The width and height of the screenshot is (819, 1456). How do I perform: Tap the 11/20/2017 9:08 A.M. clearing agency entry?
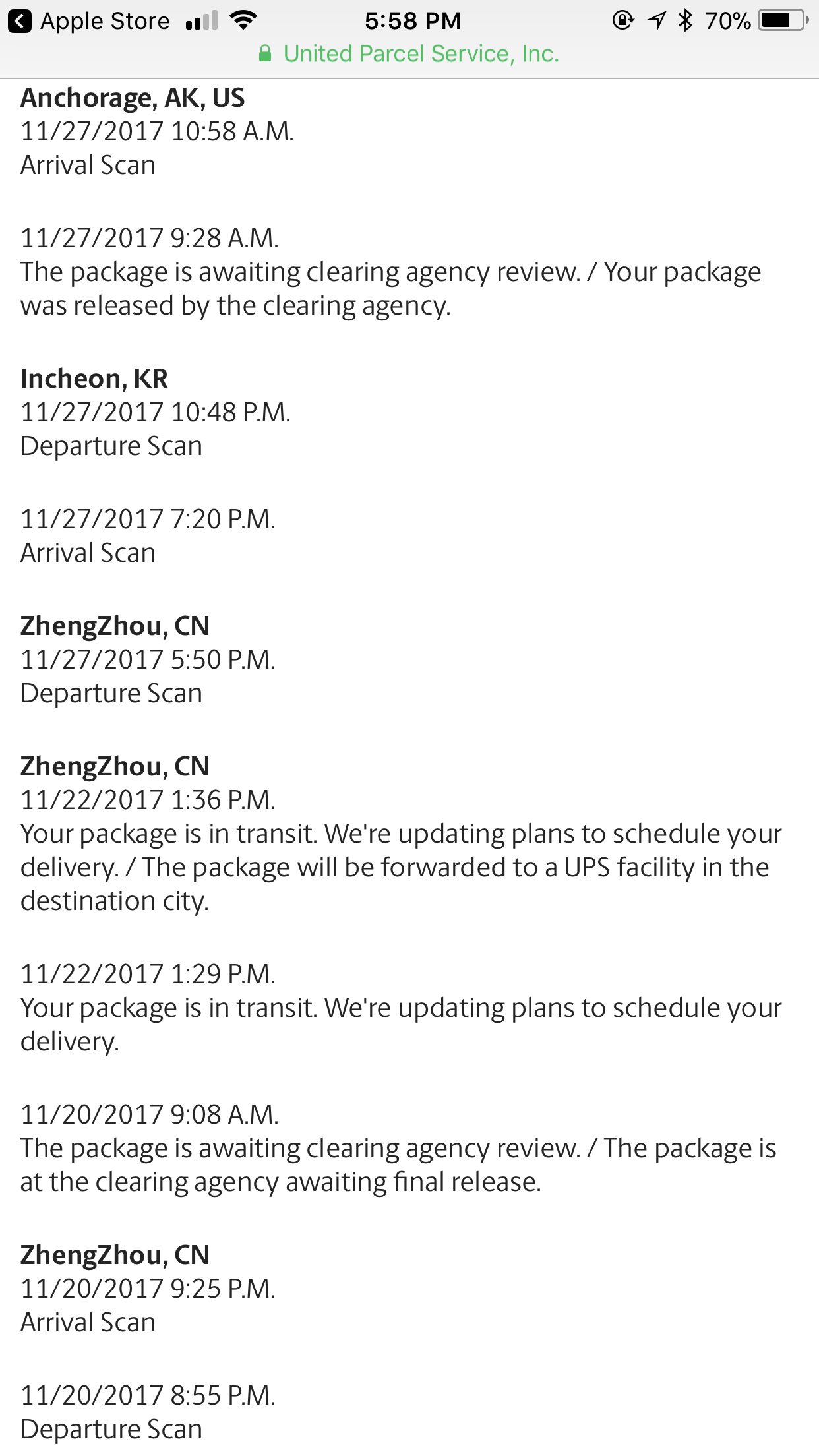click(x=398, y=1148)
